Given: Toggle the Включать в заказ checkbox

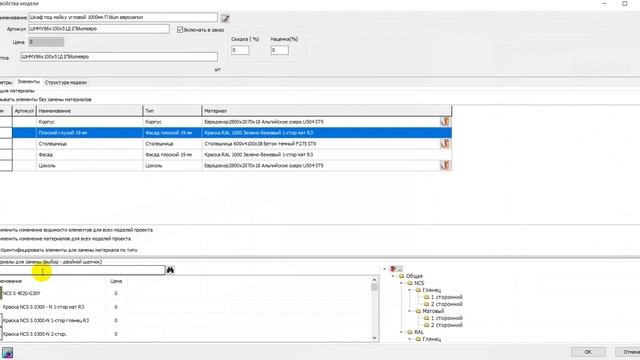Looking at the screenshot, I should 180,30.
